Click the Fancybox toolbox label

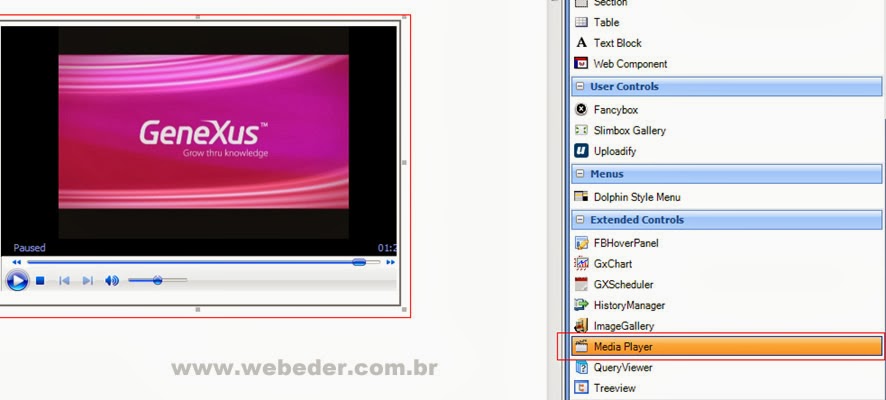616,110
